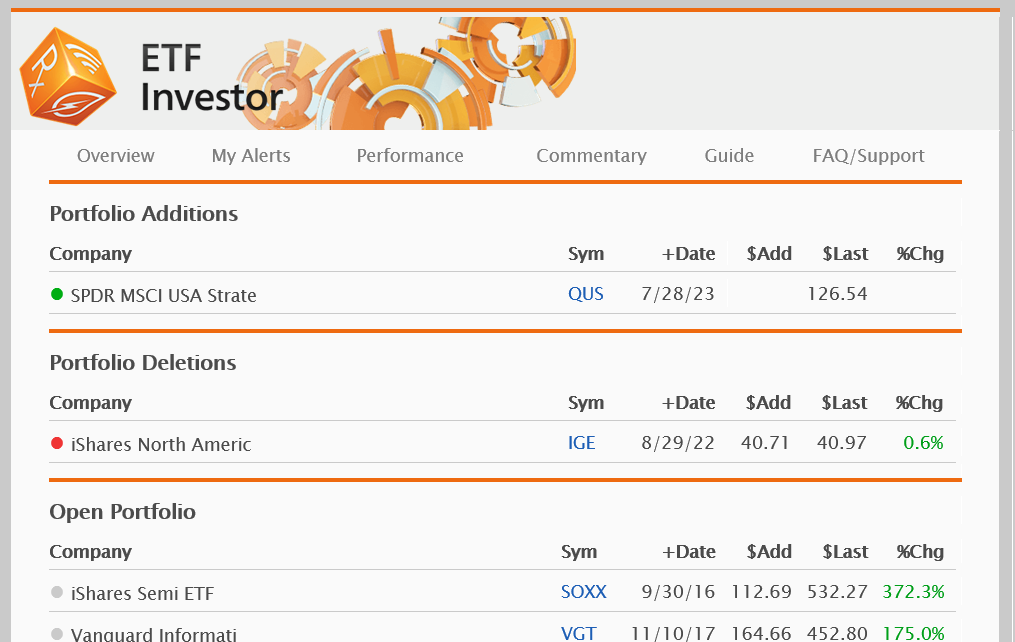Image resolution: width=1015 pixels, height=642 pixels.
Task: Click the Open Portfolio heading
Action: click(122, 511)
